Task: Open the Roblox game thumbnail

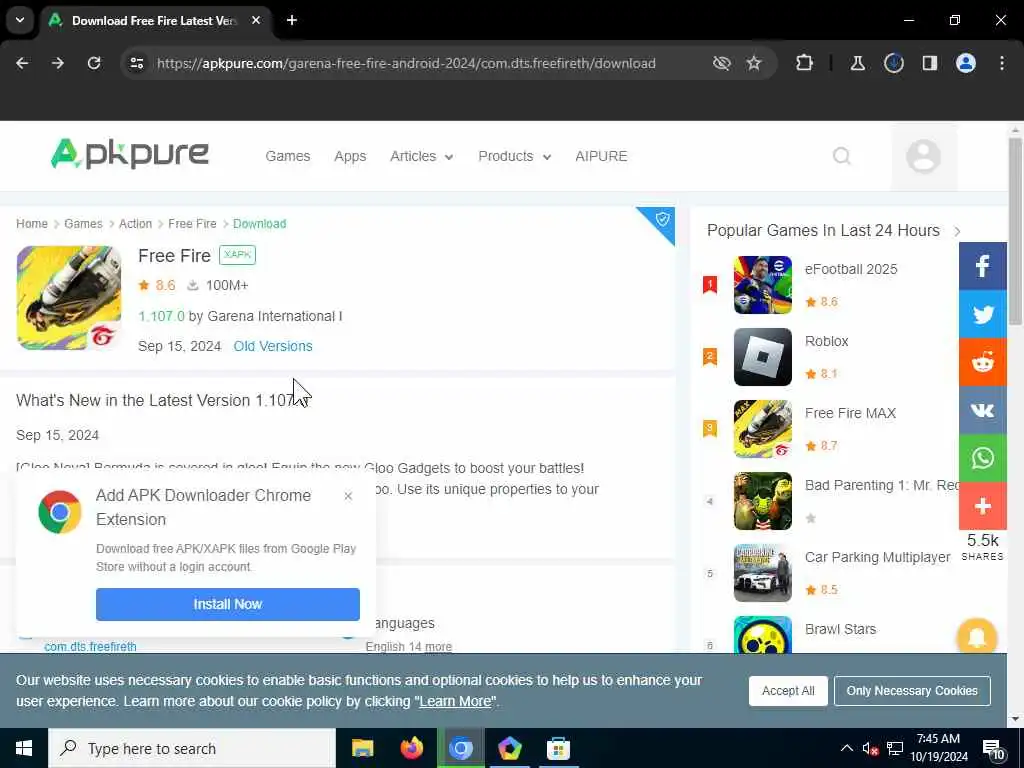Action: pyautogui.click(x=762, y=357)
